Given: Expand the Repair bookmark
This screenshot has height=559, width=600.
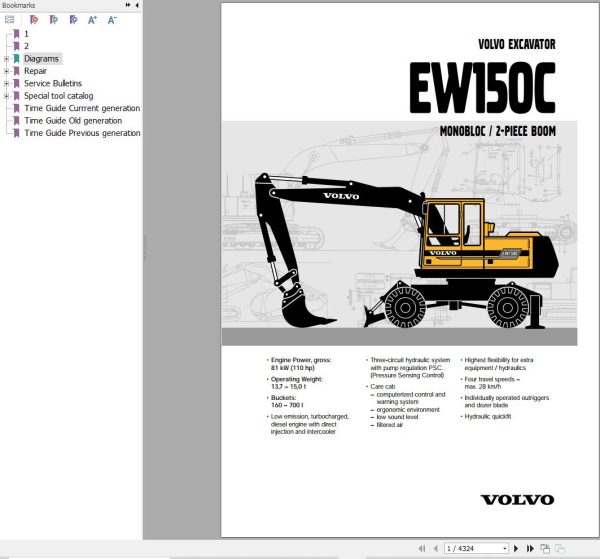Looking at the screenshot, I should coord(6,71).
